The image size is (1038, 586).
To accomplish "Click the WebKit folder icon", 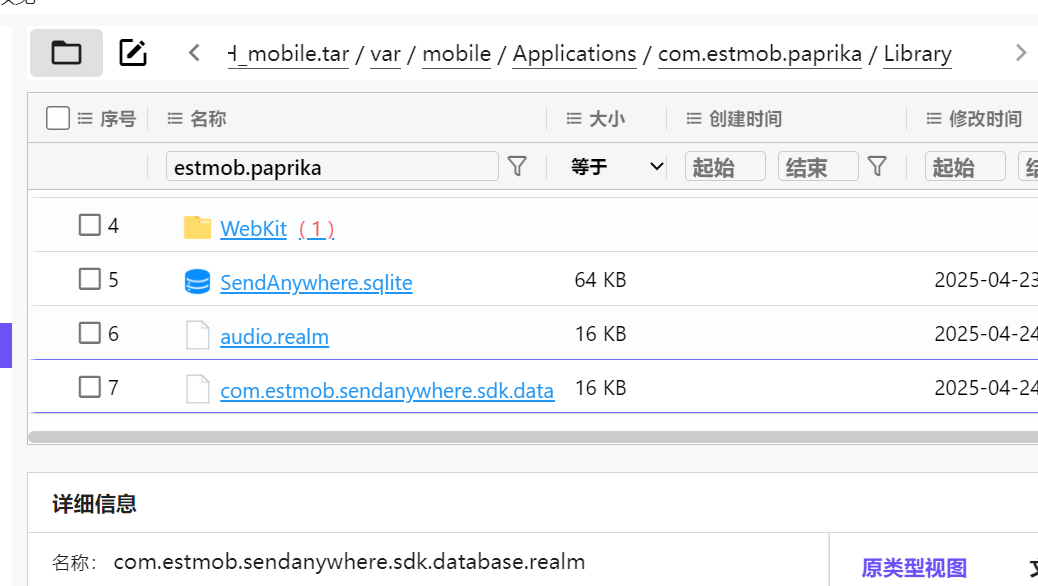I will point(198,228).
